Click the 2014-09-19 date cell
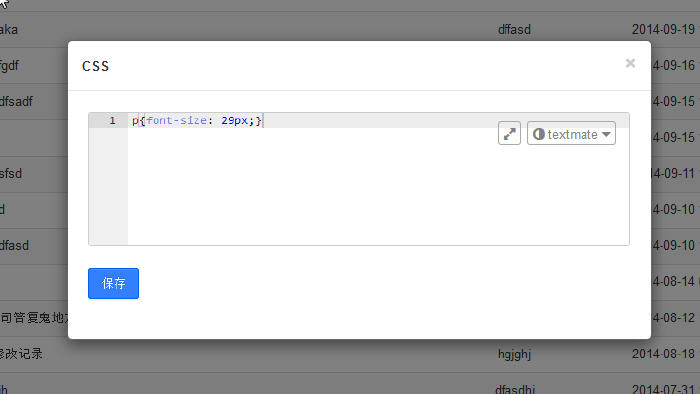The image size is (700, 394). [x=663, y=30]
